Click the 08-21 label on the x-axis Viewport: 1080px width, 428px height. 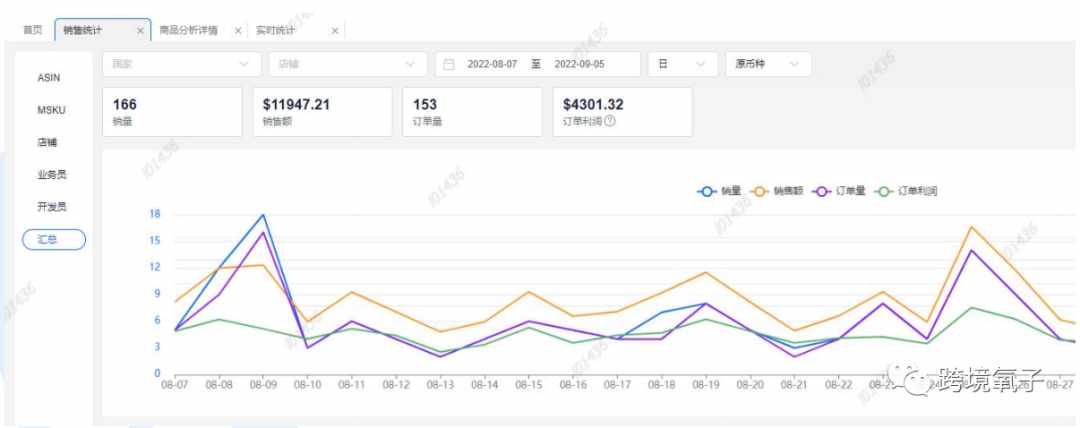click(x=793, y=385)
